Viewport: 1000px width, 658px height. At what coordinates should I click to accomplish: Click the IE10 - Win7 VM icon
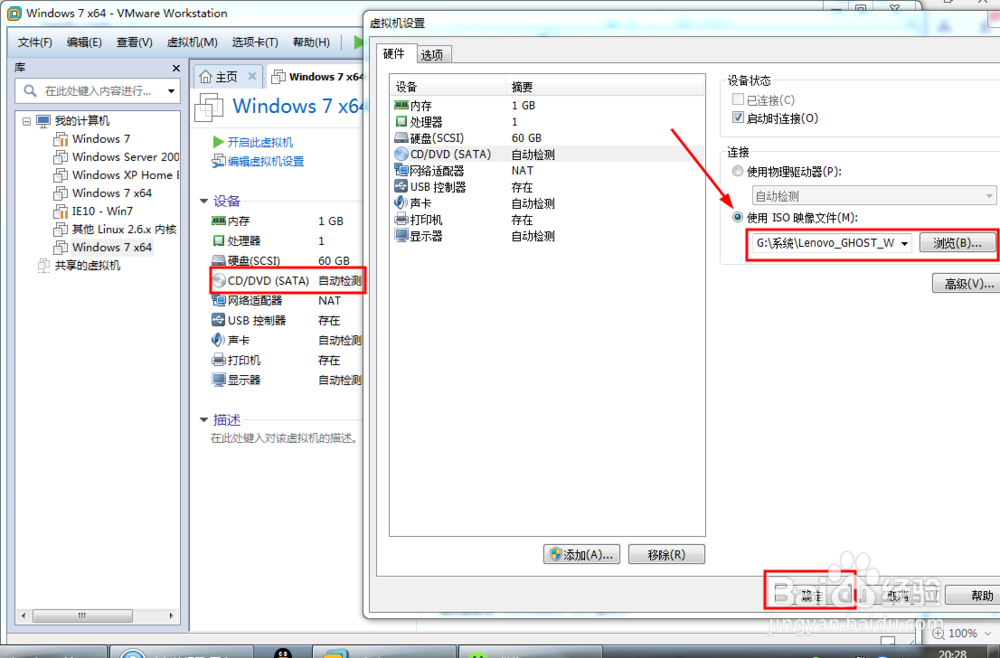pyautogui.click(x=61, y=211)
